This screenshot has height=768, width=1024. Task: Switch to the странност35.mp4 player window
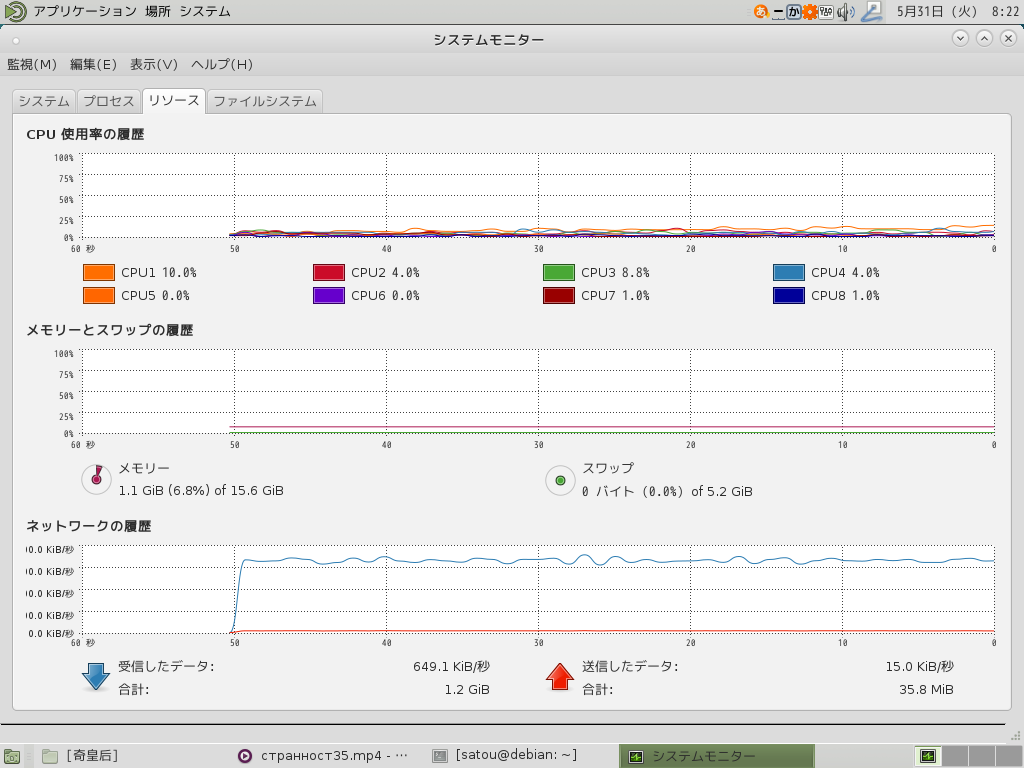[324, 756]
